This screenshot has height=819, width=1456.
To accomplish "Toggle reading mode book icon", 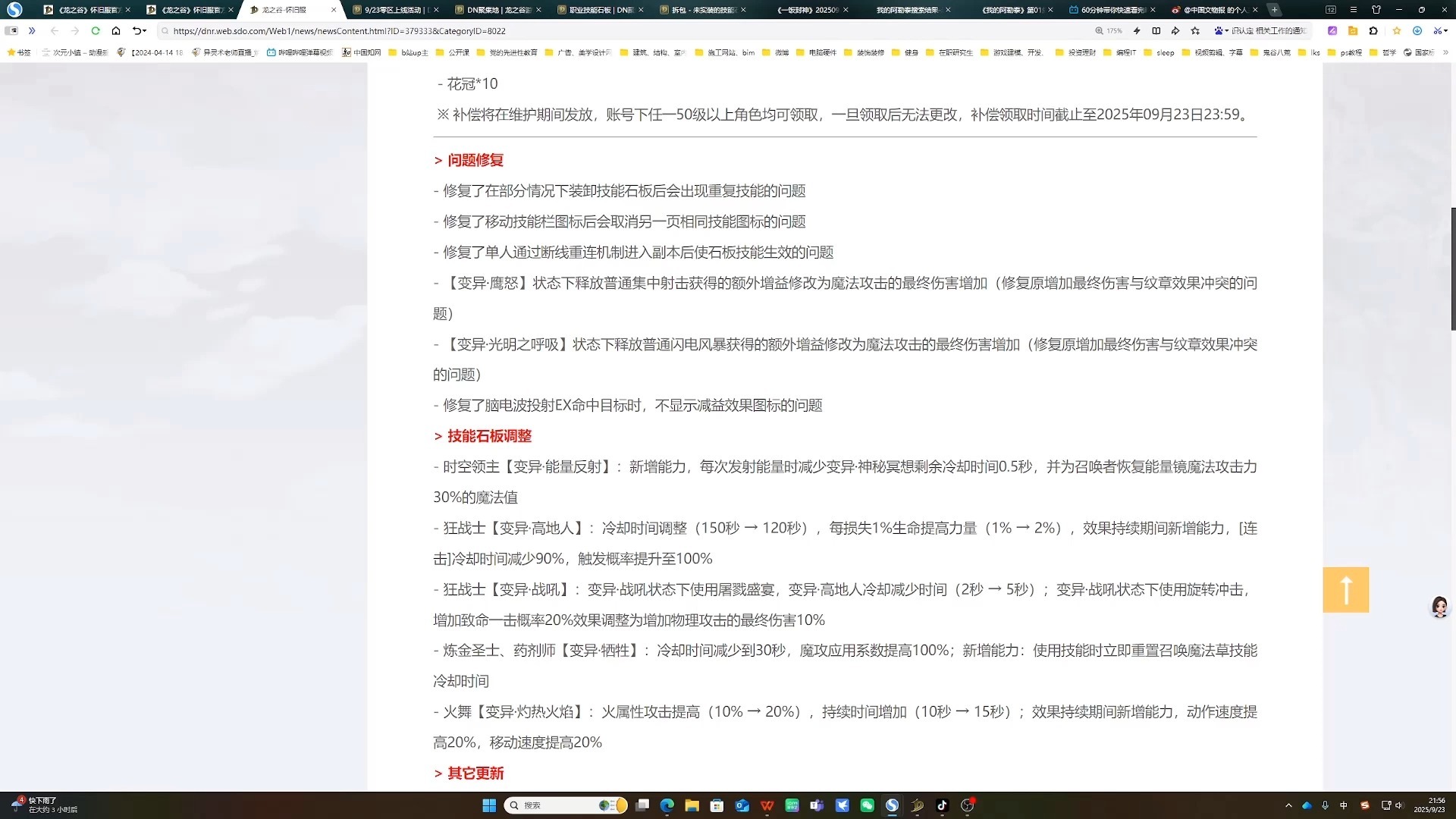I will (1156, 31).
